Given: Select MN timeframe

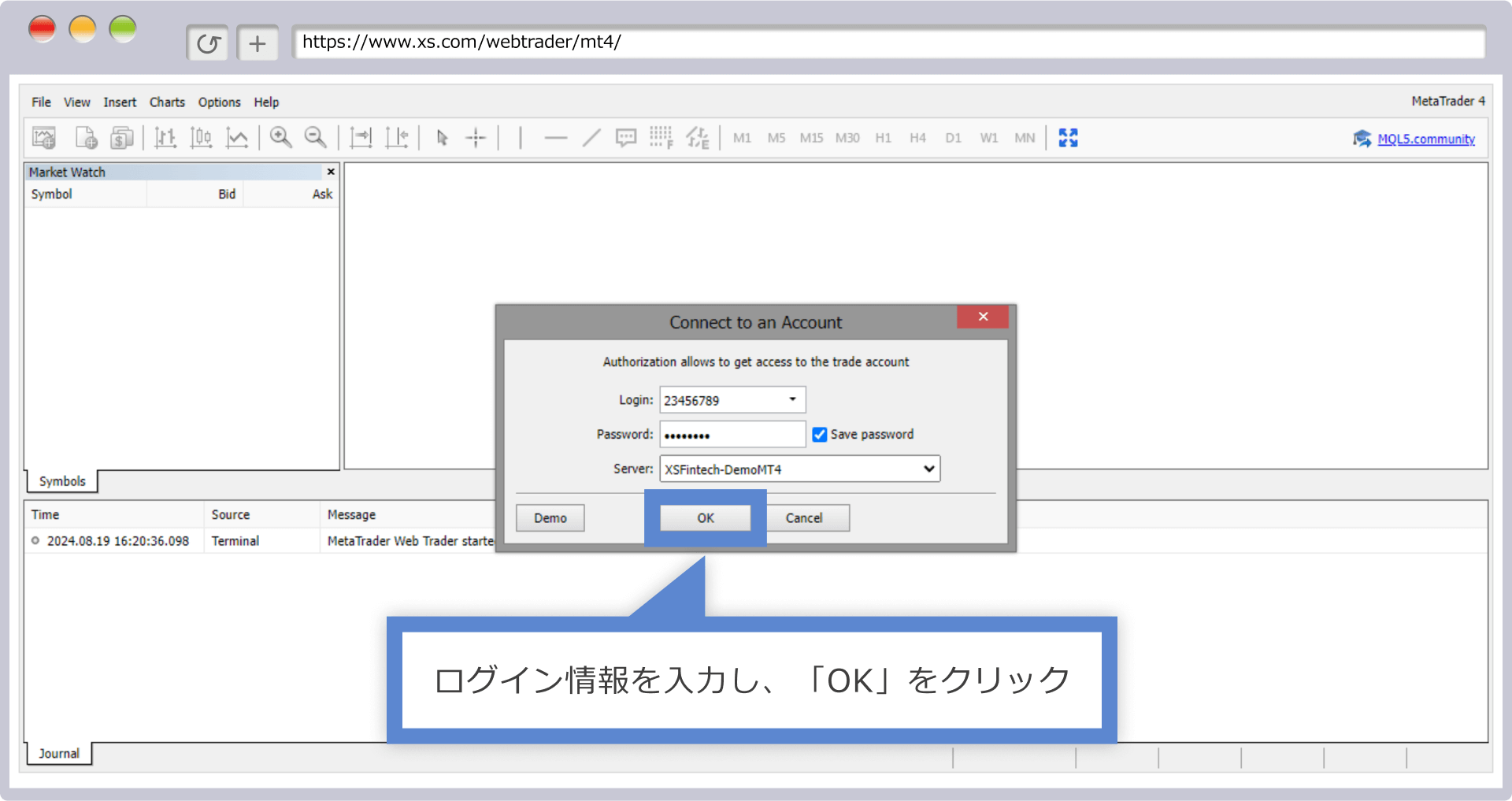Looking at the screenshot, I should (1025, 138).
